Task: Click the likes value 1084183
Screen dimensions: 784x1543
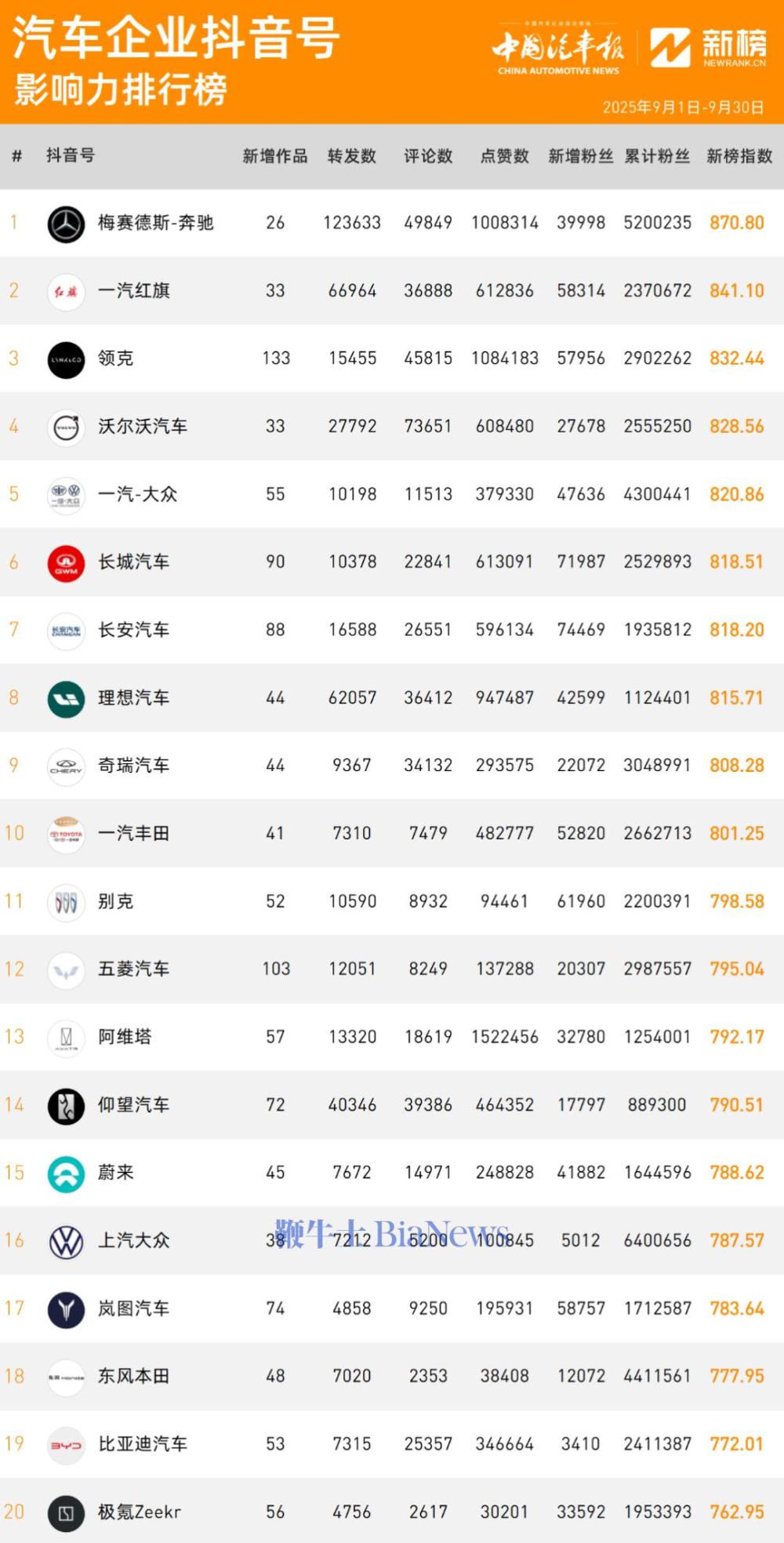Action: (505, 358)
